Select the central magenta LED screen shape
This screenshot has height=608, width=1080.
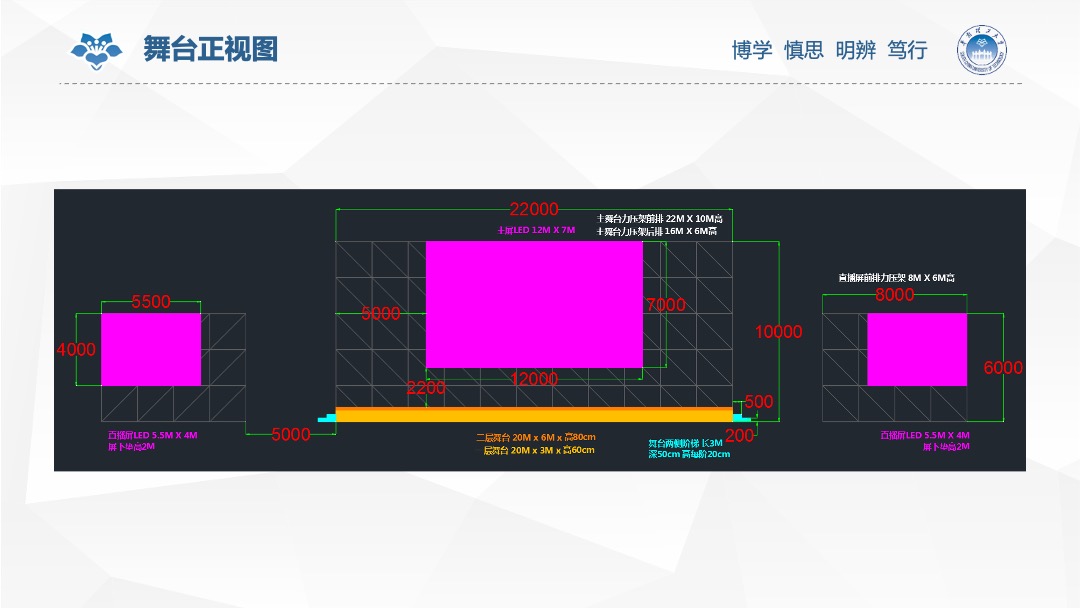point(535,305)
